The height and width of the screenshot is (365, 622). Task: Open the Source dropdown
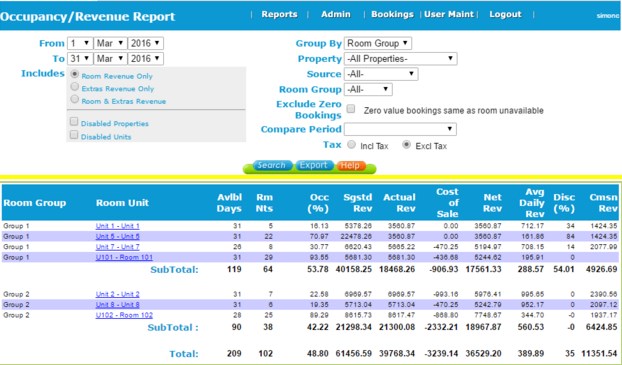[381, 74]
